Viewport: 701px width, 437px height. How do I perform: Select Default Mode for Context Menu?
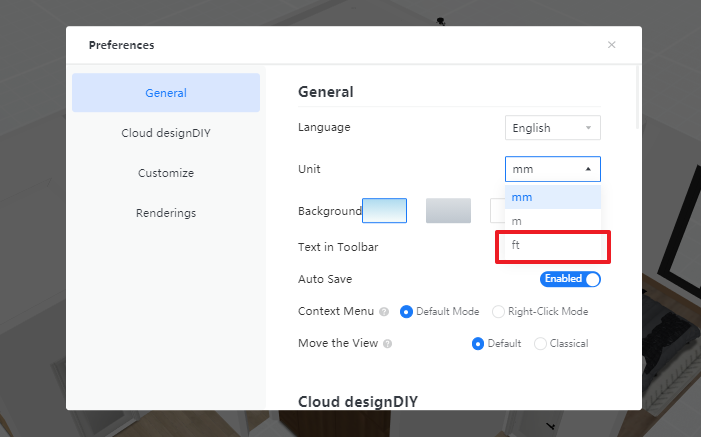point(407,311)
